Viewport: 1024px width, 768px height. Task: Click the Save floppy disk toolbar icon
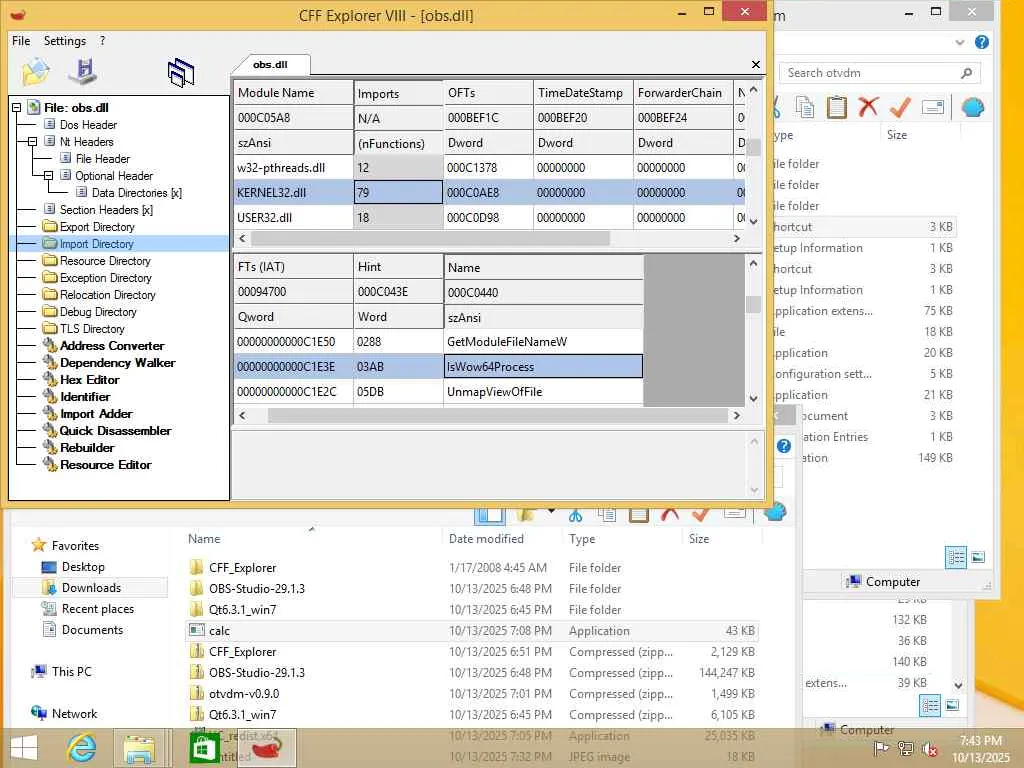point(83,71)
